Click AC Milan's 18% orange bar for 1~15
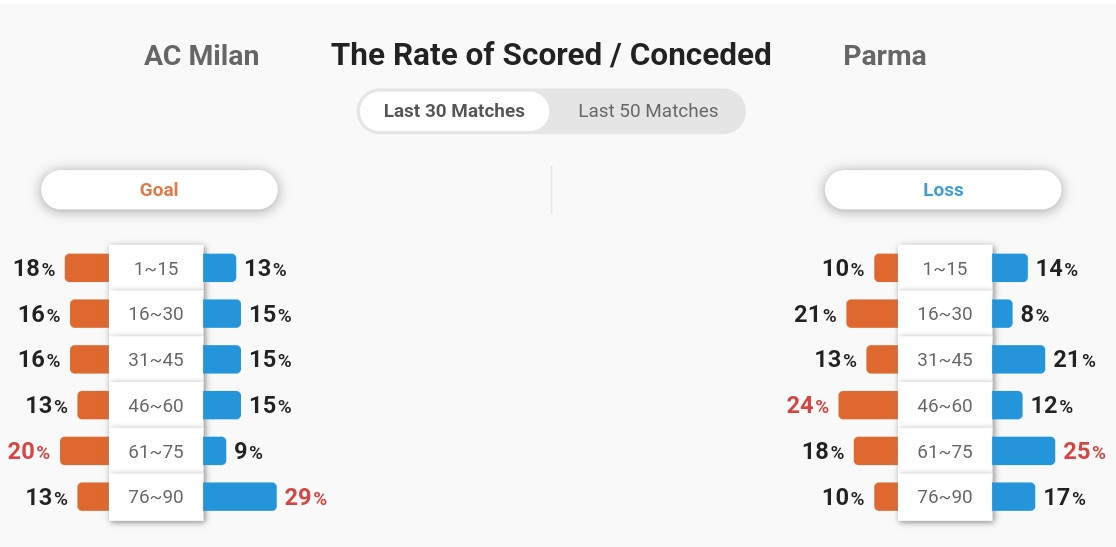Viewport: 1116px width, 547px height. click(x=87, y=268)
